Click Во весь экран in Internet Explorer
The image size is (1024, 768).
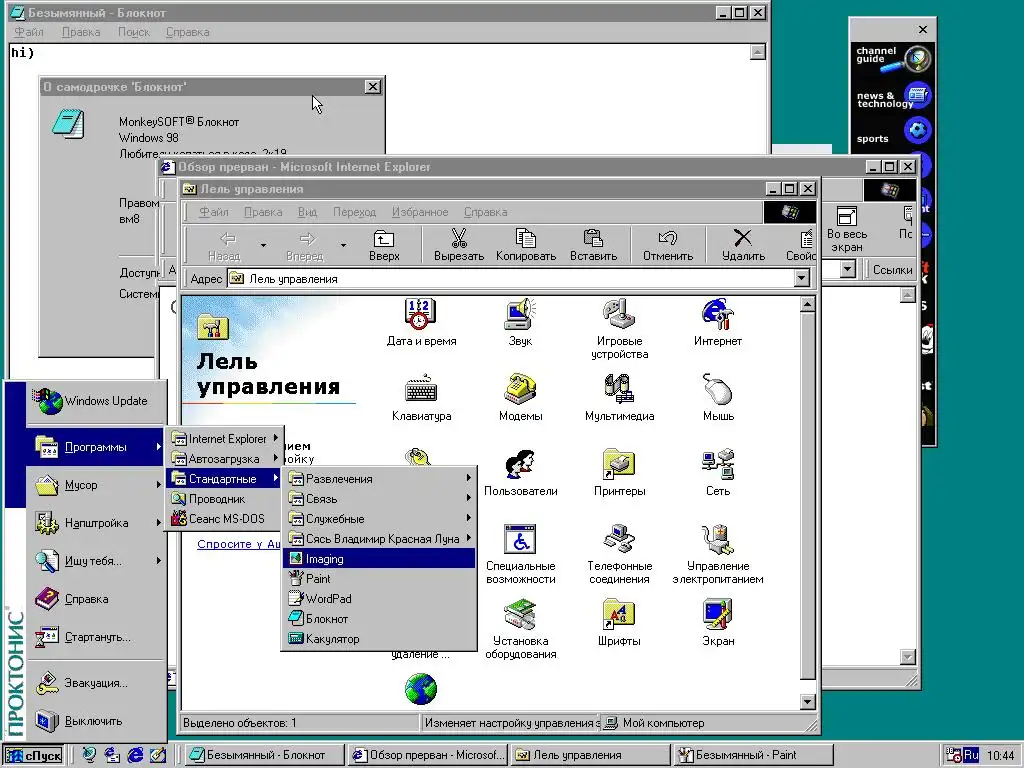tap(847, 230)
